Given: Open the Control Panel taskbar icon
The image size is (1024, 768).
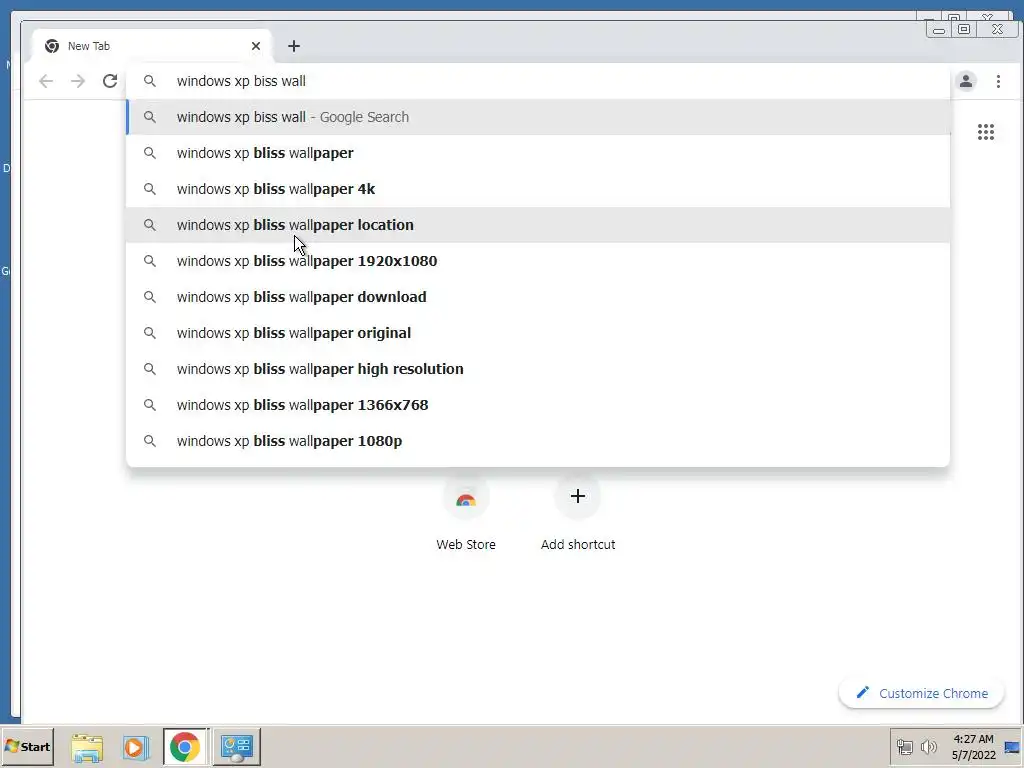Looking at the screenshot, I should [236, 747].
